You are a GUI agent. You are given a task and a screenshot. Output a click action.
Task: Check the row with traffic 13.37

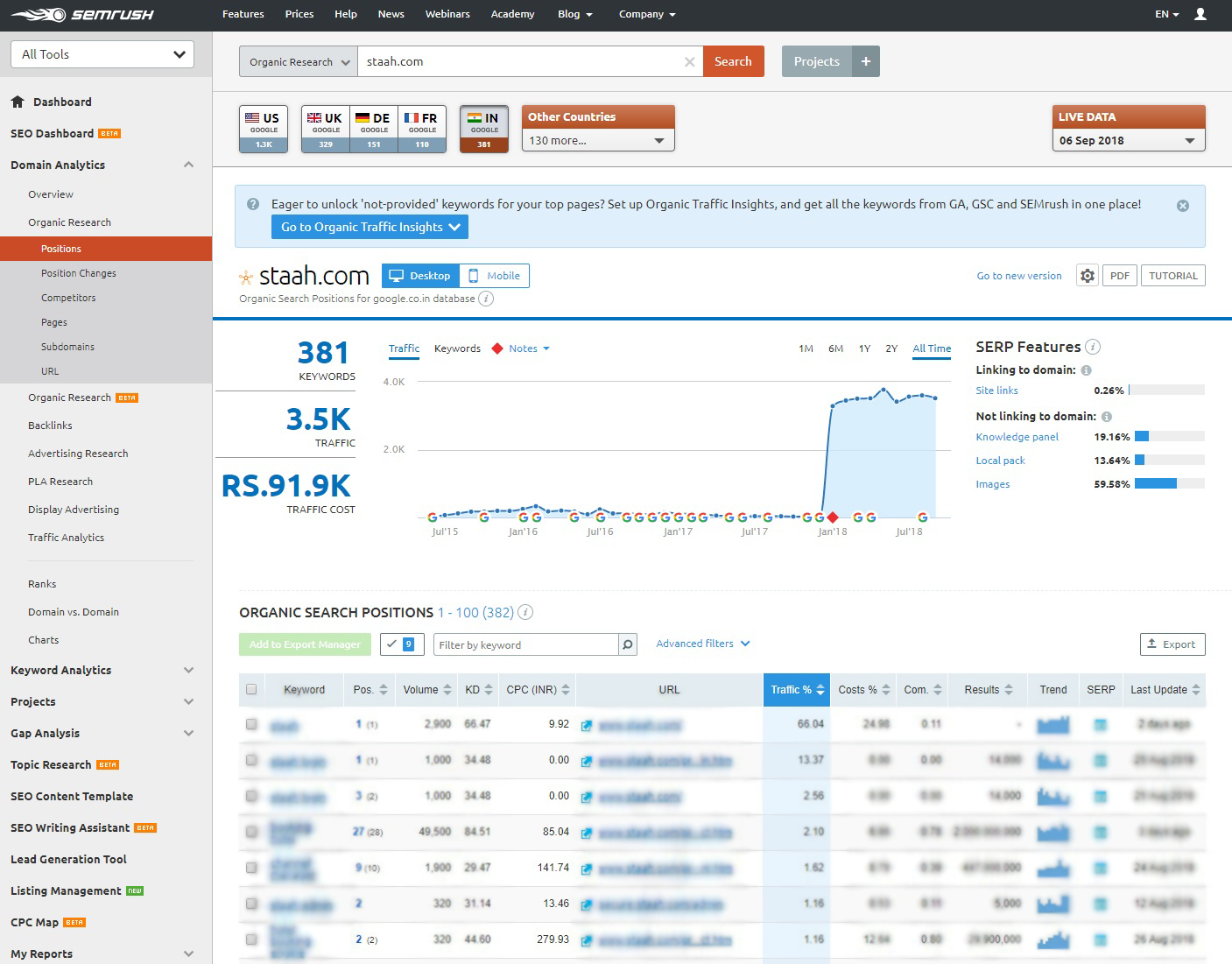pyautogui.click(x=251, y=760)
